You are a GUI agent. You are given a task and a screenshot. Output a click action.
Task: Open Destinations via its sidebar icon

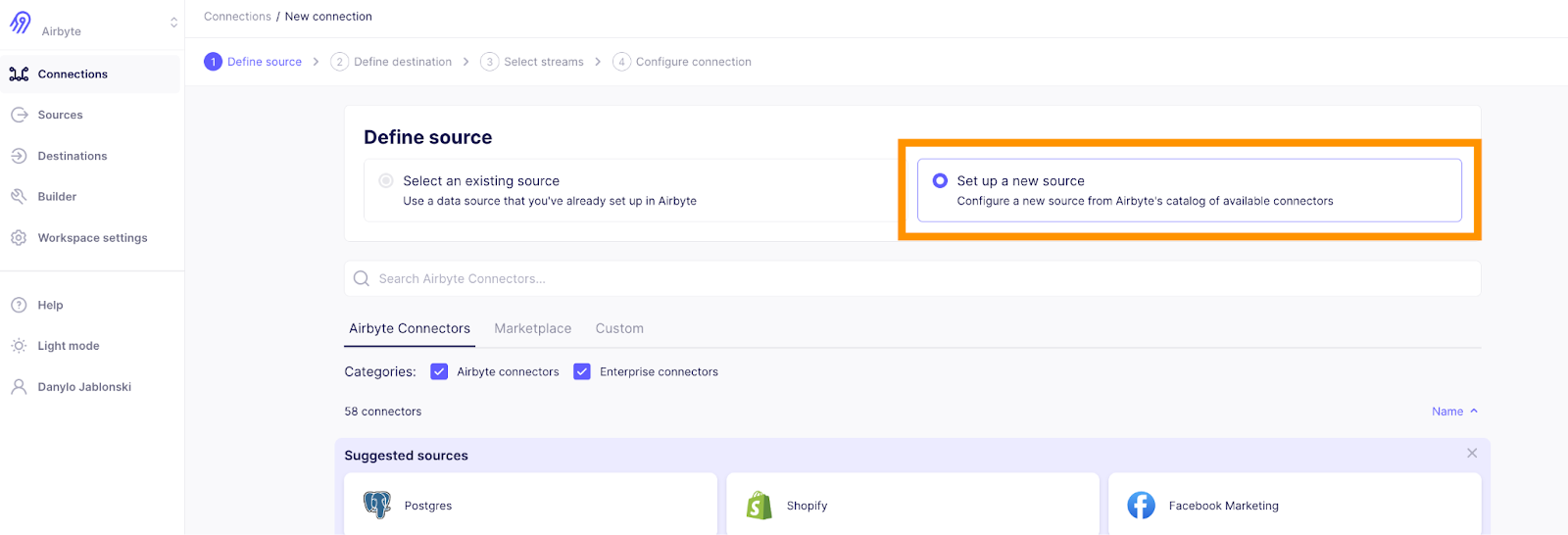click(x=19, y=156)
